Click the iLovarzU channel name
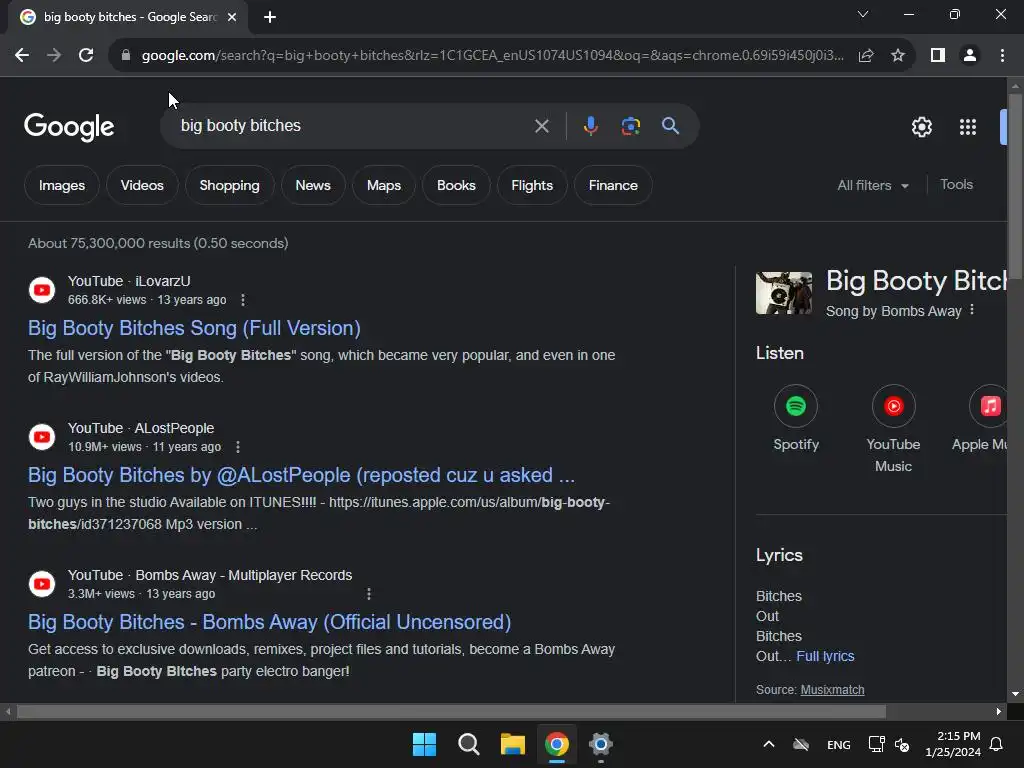Screen dimensions: 1024x768 [x=163, y=281]
